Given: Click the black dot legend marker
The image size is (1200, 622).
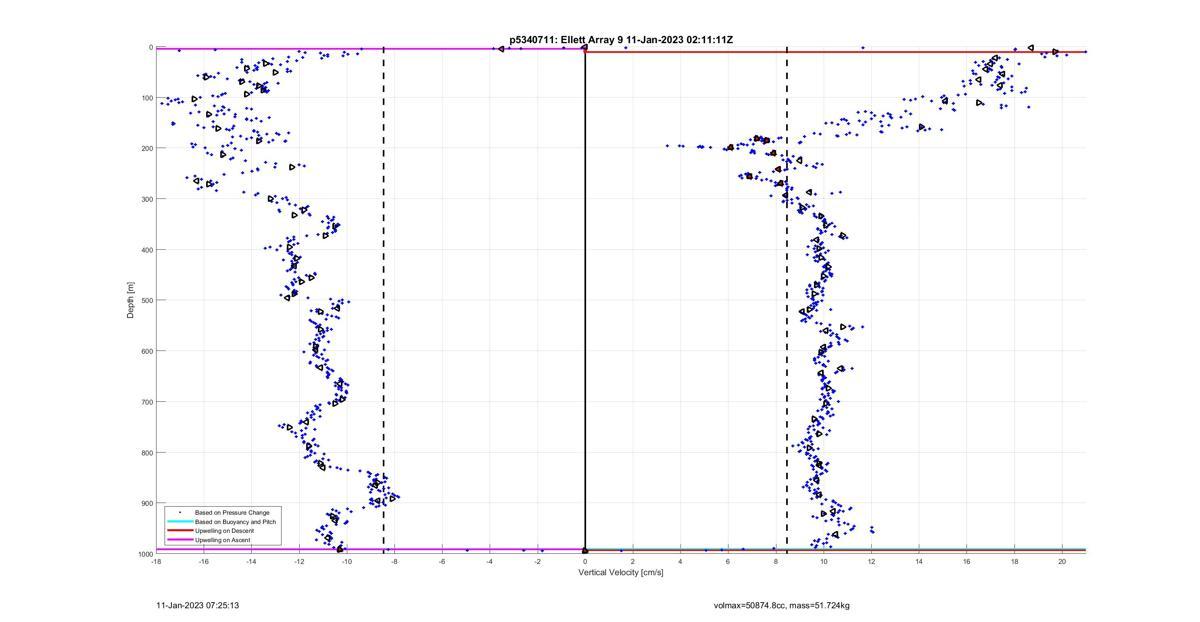Looking at the screenshot, I should pyautogui.click(x=179, y=513).
